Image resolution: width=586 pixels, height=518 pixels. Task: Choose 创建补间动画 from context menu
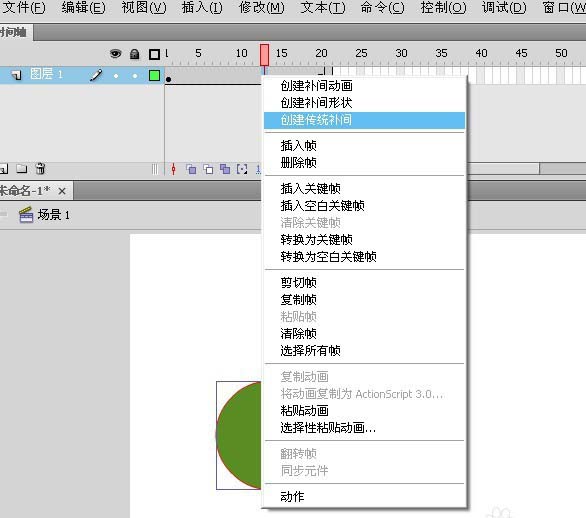point(364,86)
